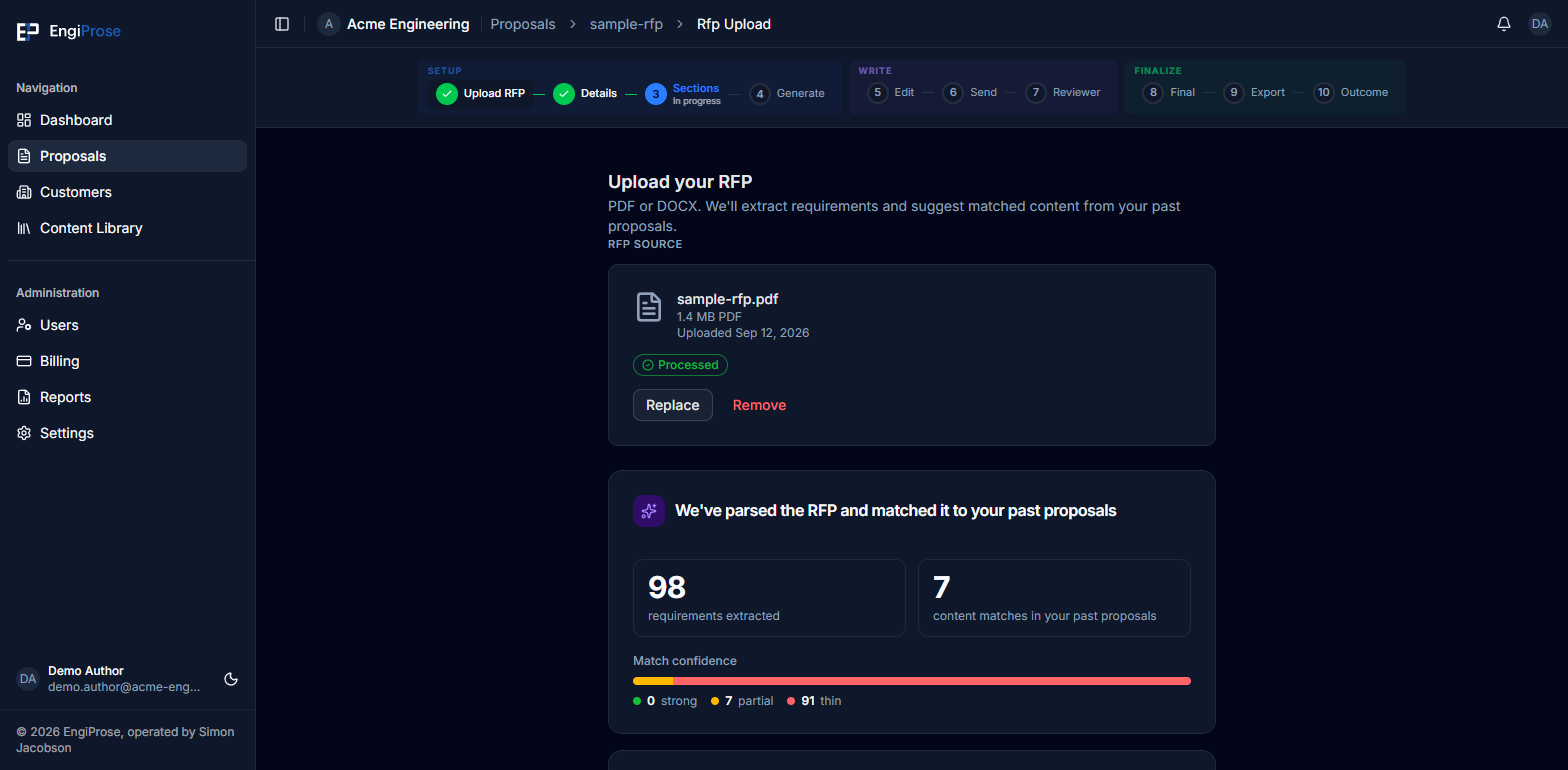
Task: Click the '0 strong' legend entry
Action: [x=665, y=701]
